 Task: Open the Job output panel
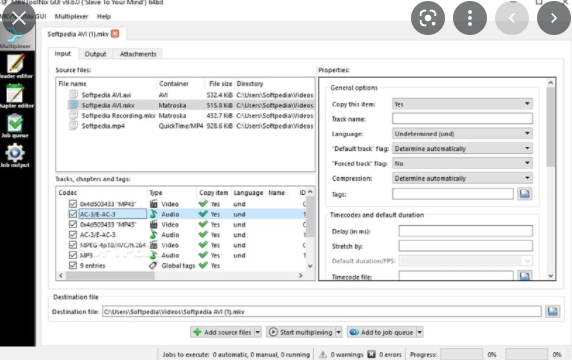coord(15,155)
